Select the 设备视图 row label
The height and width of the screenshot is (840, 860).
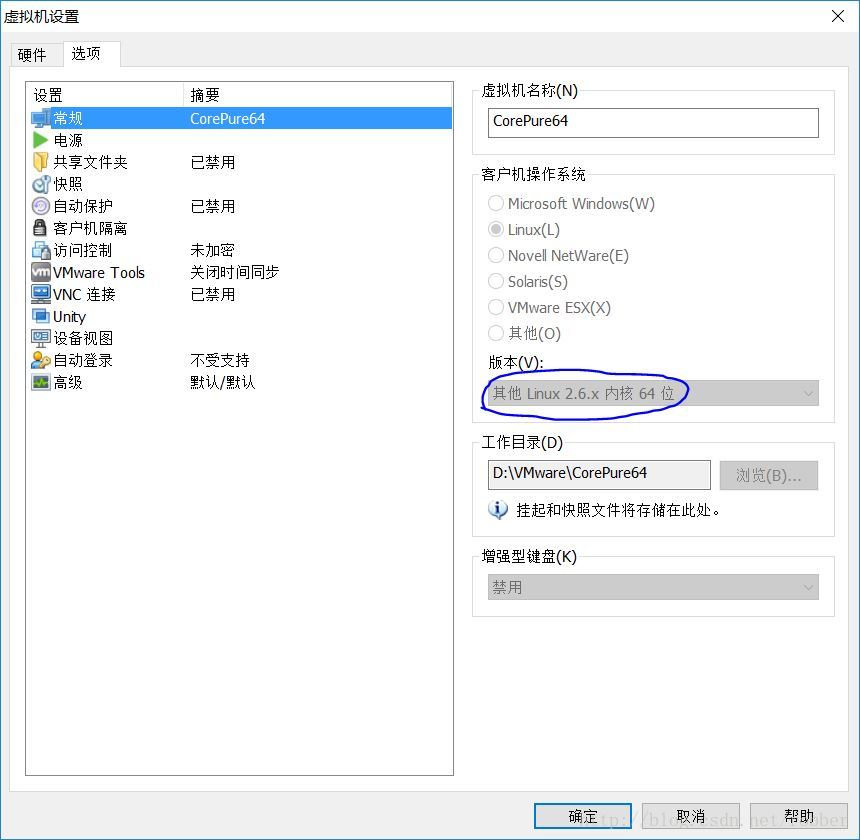[x=83, y=338]
